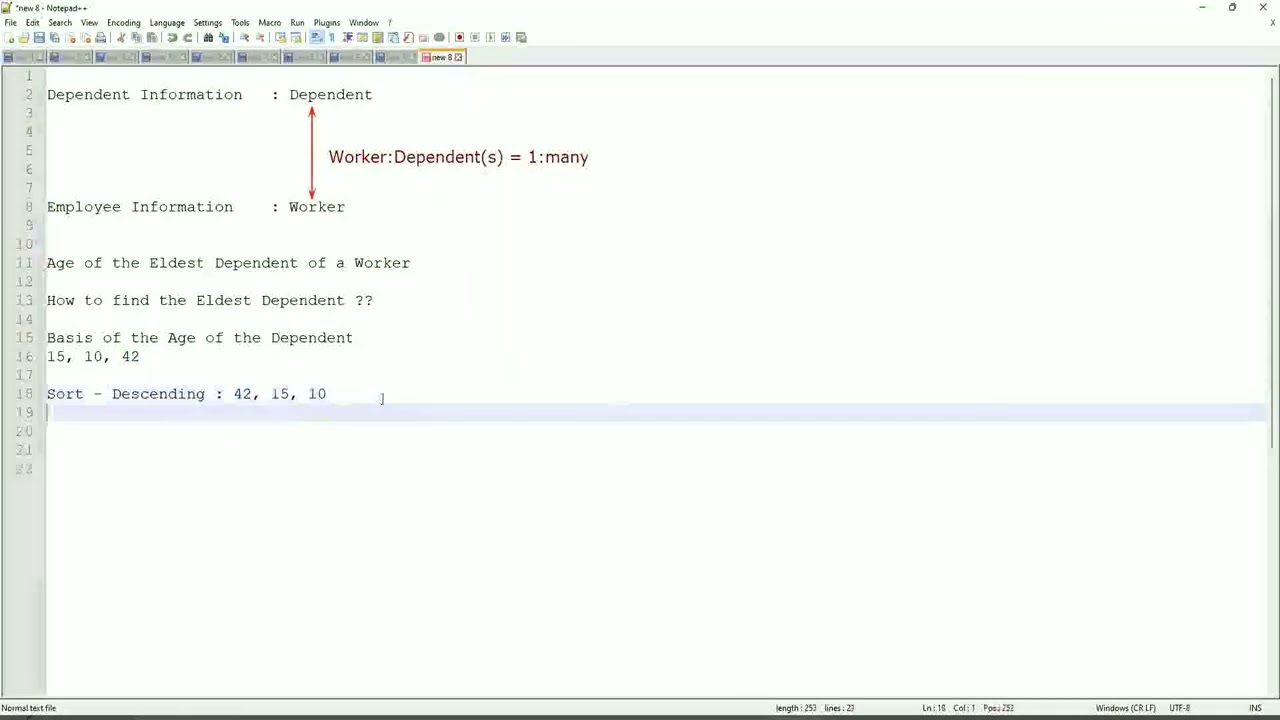Zoom in using the toolbar icon
The height and width of the screenshot is (720, 1280).
244,38
